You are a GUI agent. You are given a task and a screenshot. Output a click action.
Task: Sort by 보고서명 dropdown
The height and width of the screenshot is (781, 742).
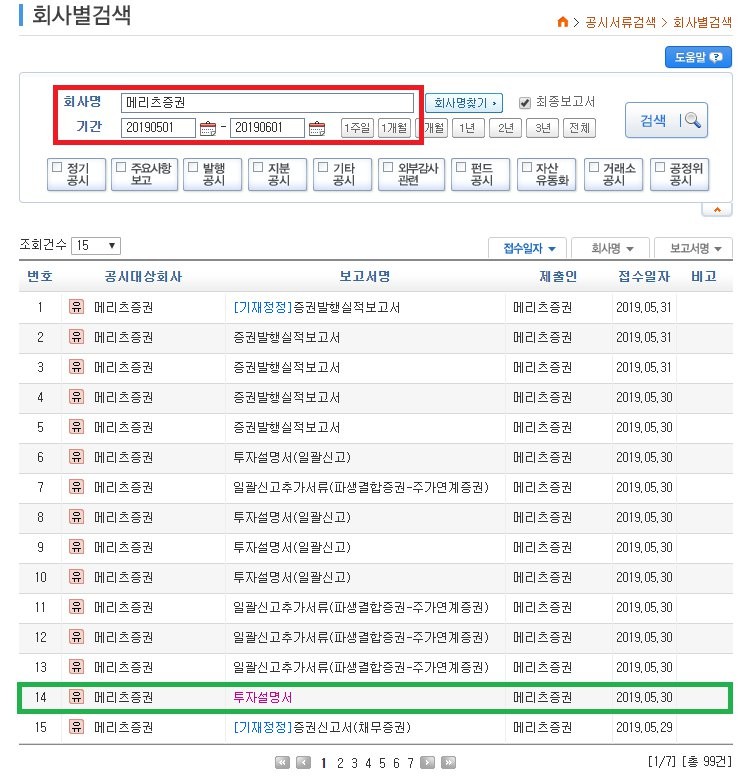(694, 248)
